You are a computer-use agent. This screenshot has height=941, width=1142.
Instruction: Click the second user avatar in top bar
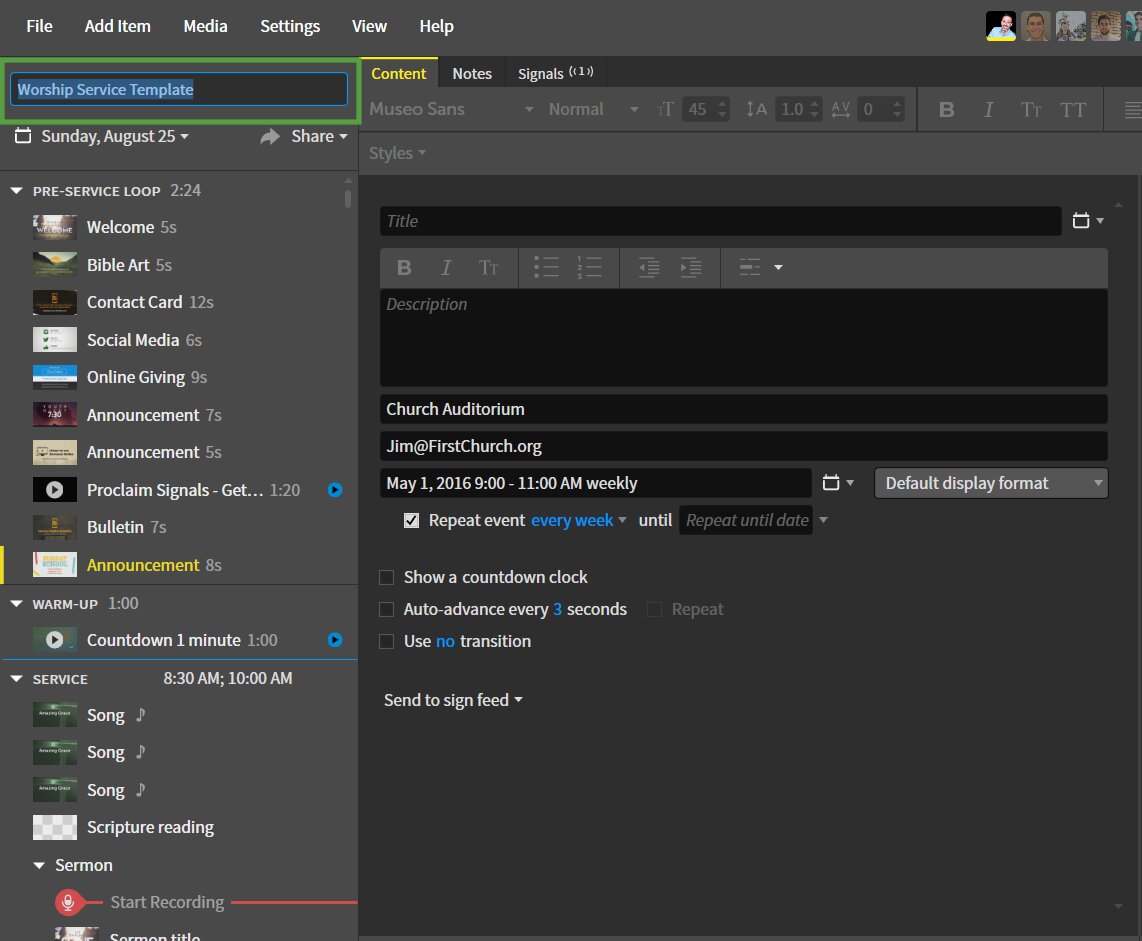(x=1036, y=26)
